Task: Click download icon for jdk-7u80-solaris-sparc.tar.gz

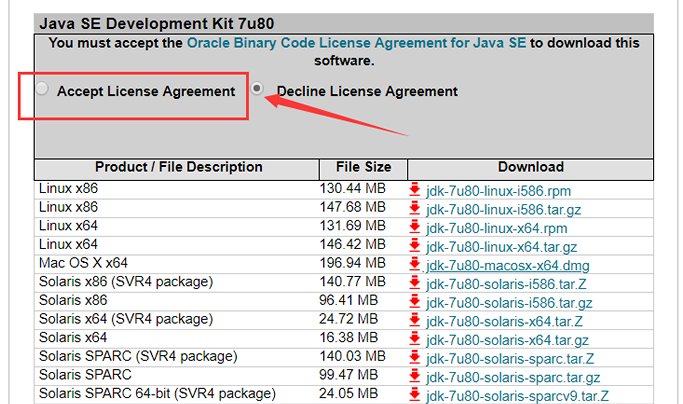Action: 415,377
